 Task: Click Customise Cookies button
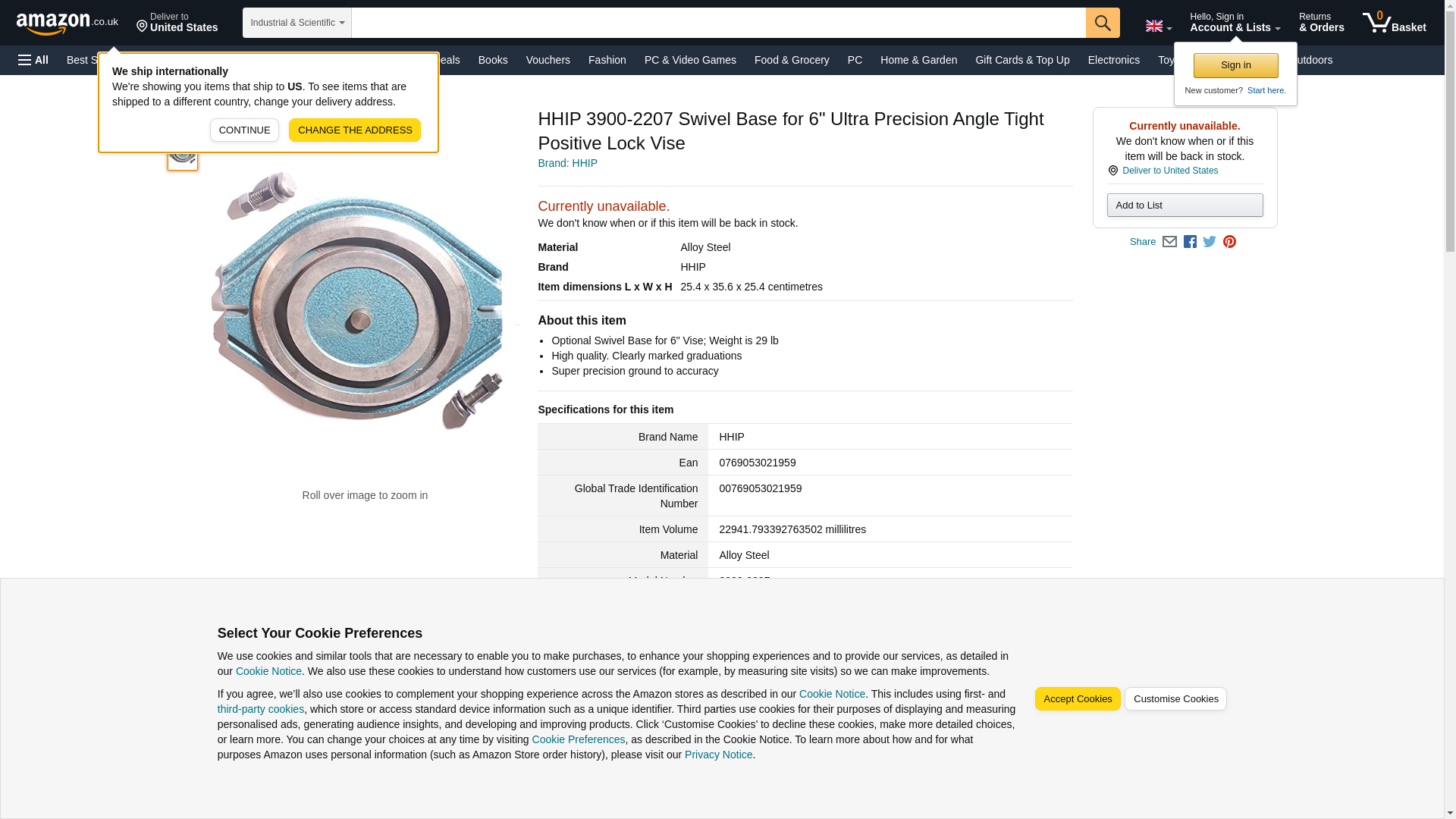point(1175,698)
